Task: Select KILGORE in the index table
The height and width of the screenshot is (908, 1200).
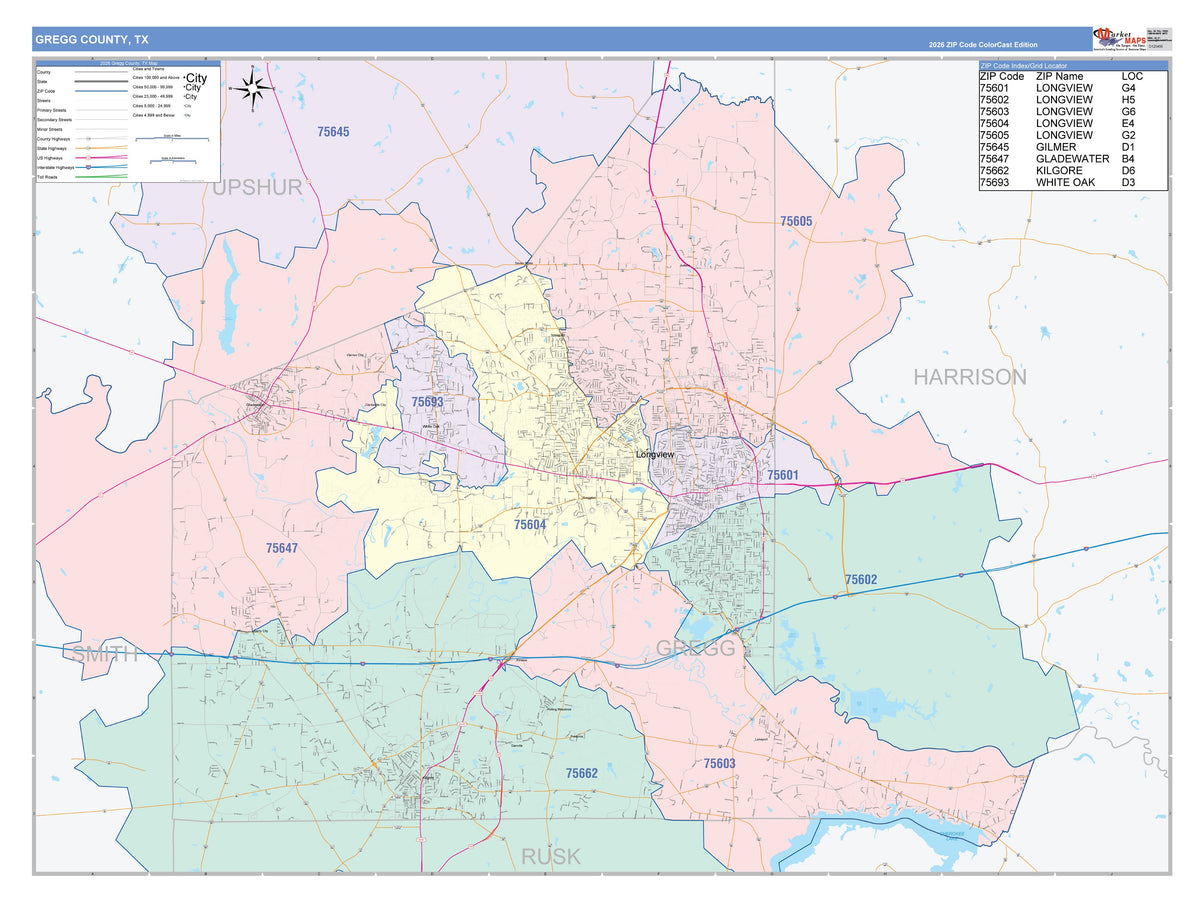Action: point(1060,171)
